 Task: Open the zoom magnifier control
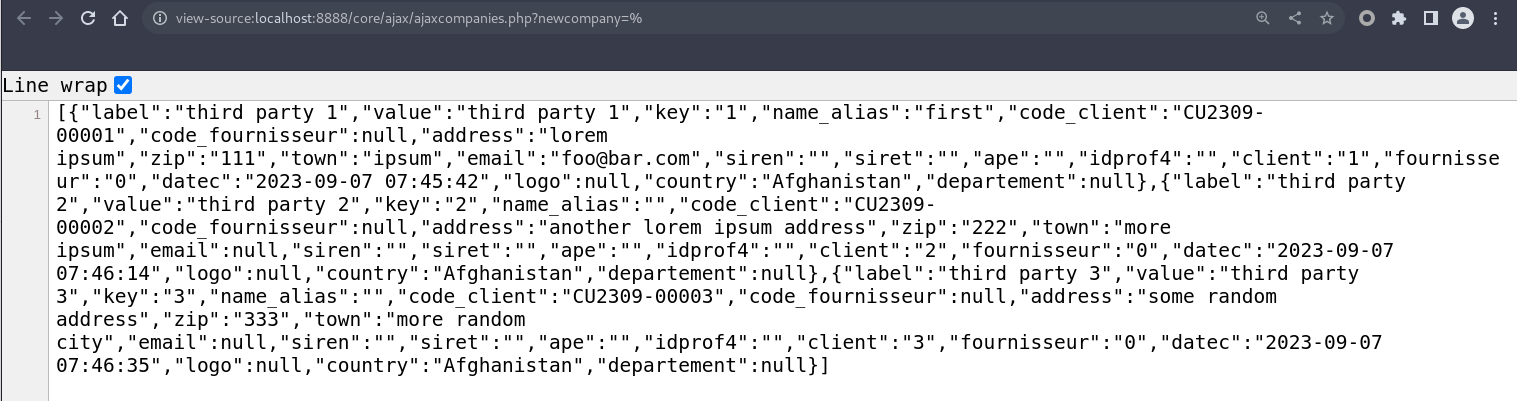tap(1263, 18)
